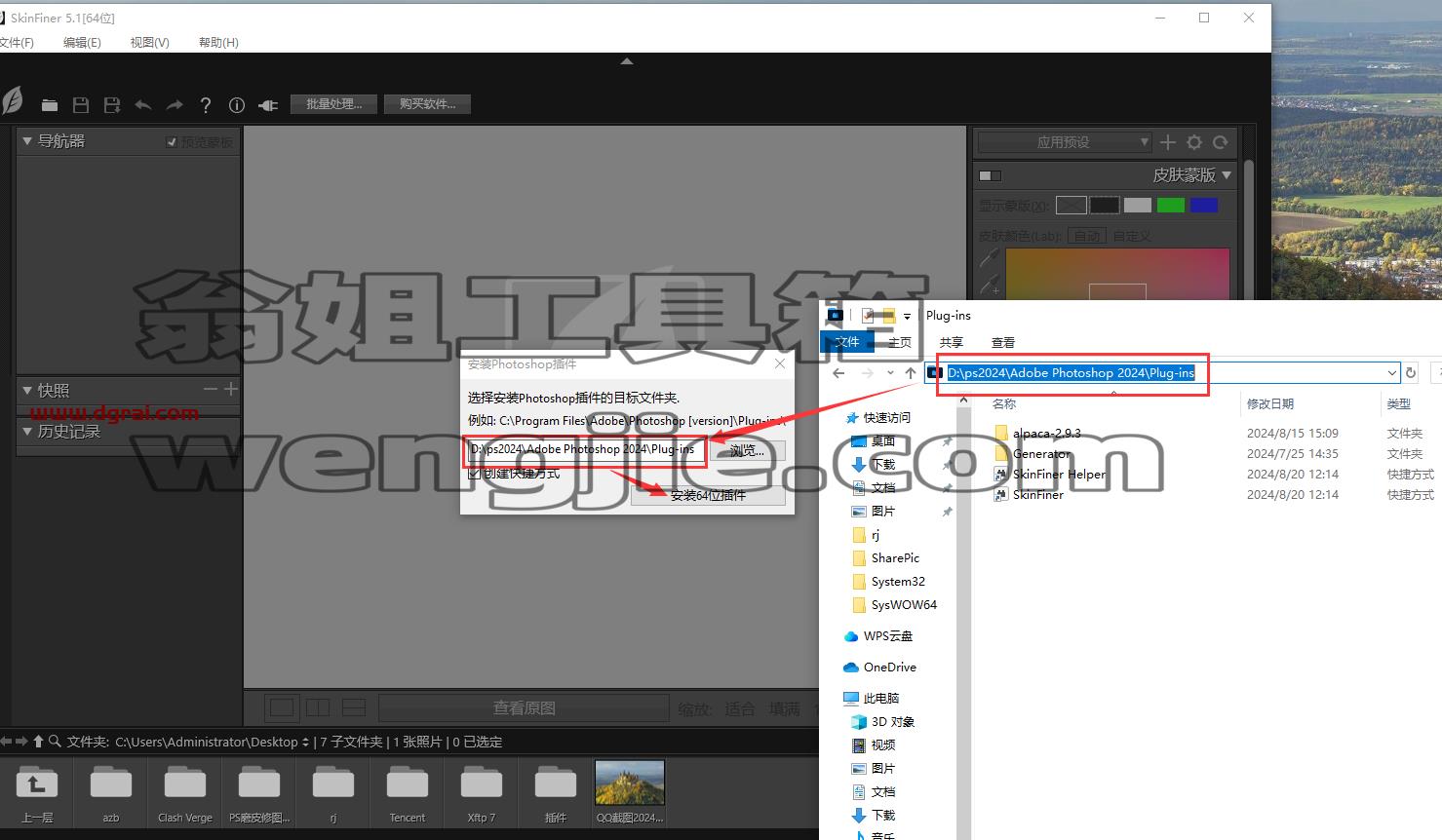Screen dimensions: 1442x840
Task: Collapse the 历史记录 panel
Action: (27, 431)
